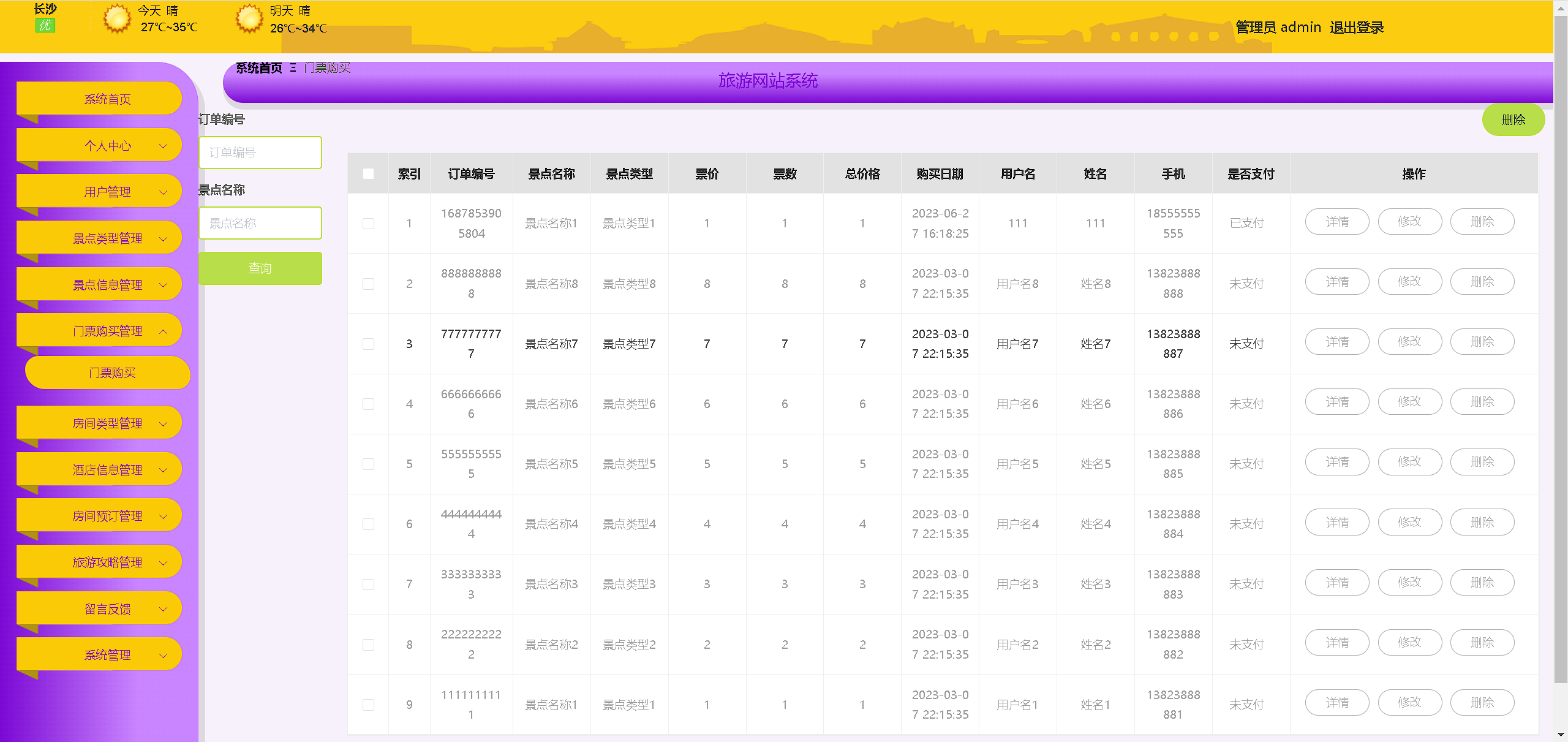Viewport: 1568px width, 742px height.
Task: Click chevron icon beside 留言反馈
Action: click(x=163, y=609)
